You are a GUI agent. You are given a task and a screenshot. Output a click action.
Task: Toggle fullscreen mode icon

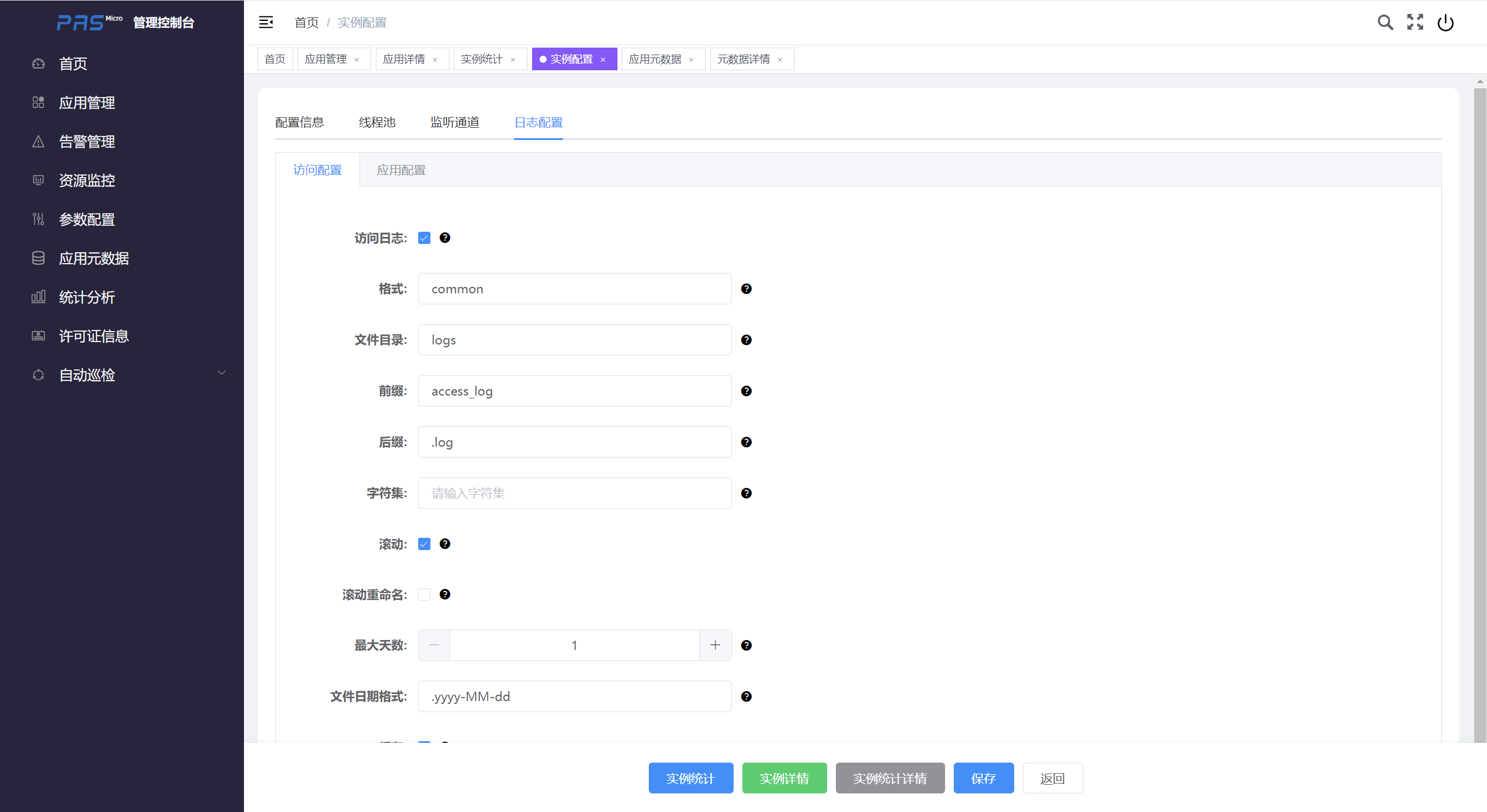tap(1415, 23)
